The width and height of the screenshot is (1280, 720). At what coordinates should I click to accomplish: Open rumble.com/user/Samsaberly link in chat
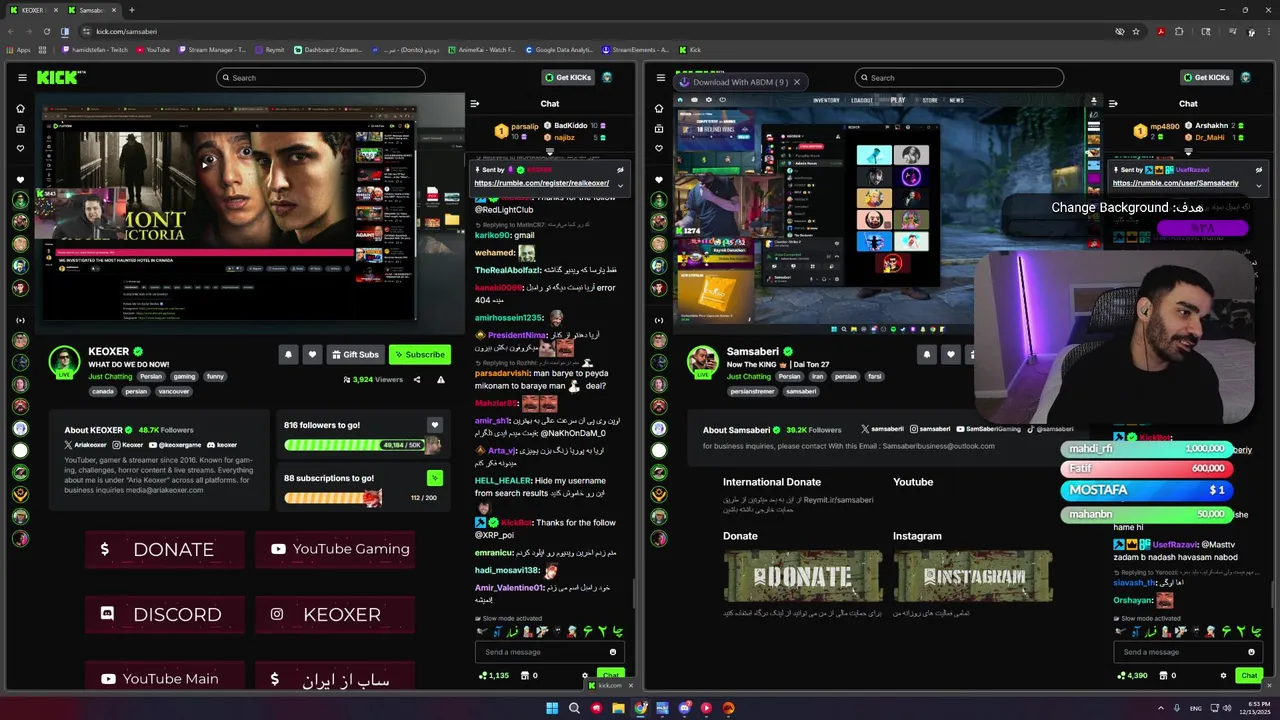pyautogui.click(x=1175, y=183)
